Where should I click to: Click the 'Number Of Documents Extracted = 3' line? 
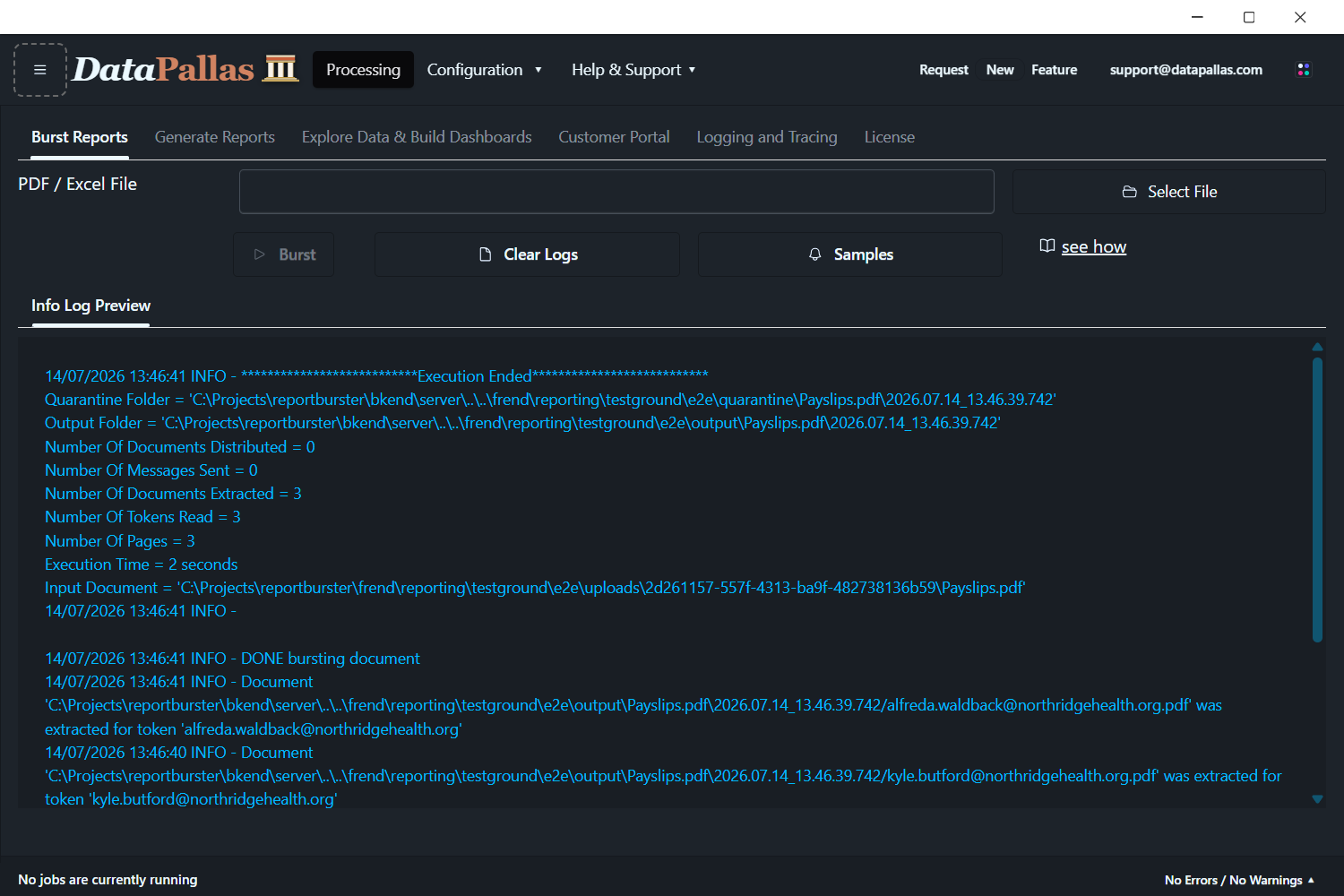pos(173,494)
